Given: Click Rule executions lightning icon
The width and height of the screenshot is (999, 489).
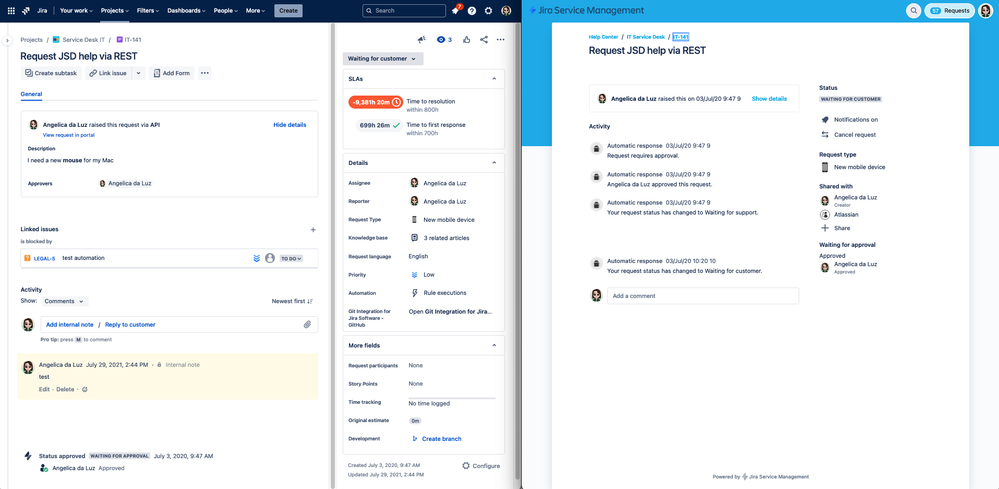Looking at the screenshot, I should tap(415, 293).
